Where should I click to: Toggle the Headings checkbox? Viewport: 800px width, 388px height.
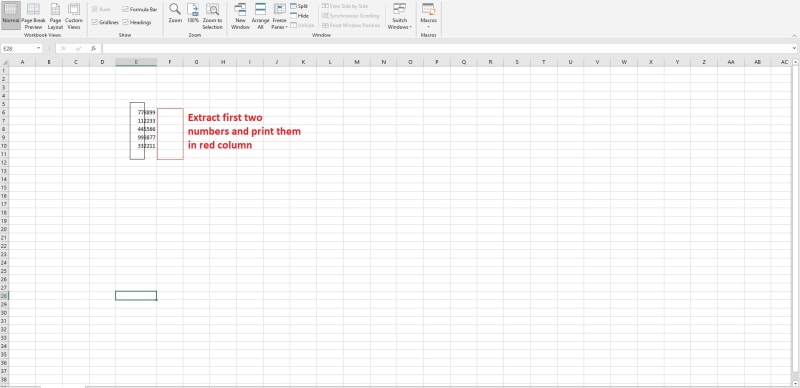(x=126, y=22)
